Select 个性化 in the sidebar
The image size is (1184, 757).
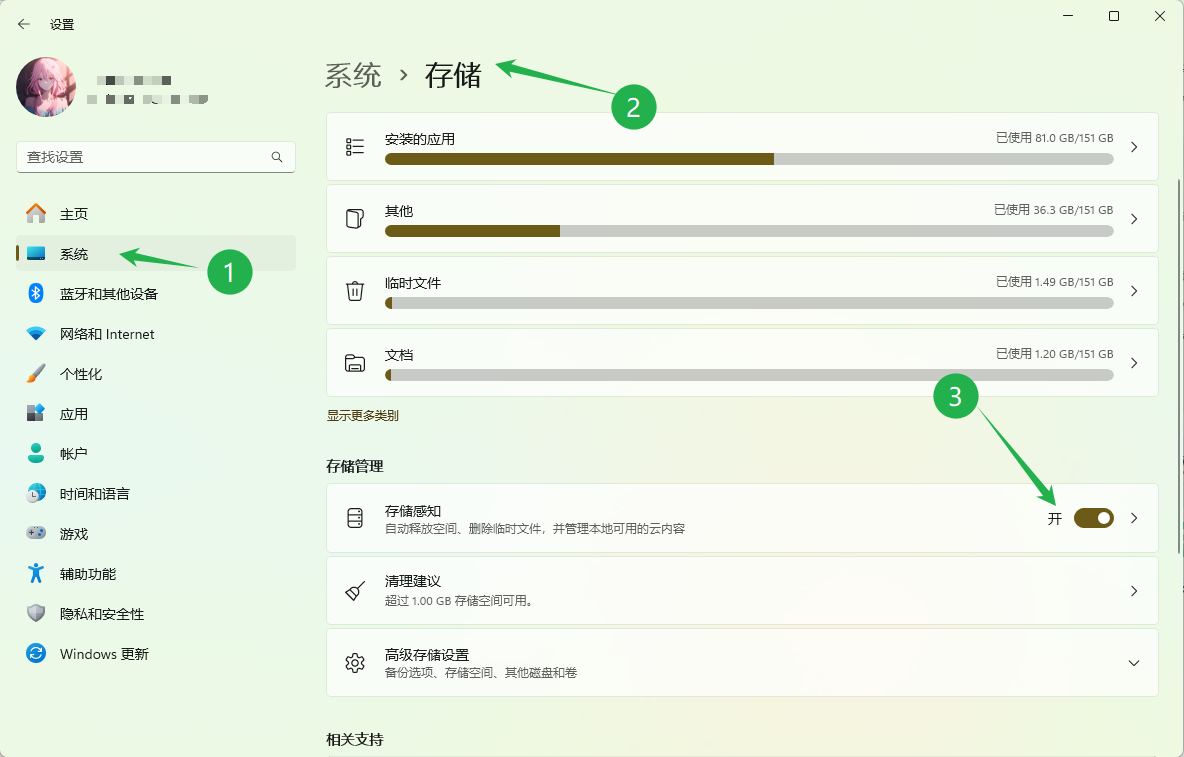click(x=156, y=374)
